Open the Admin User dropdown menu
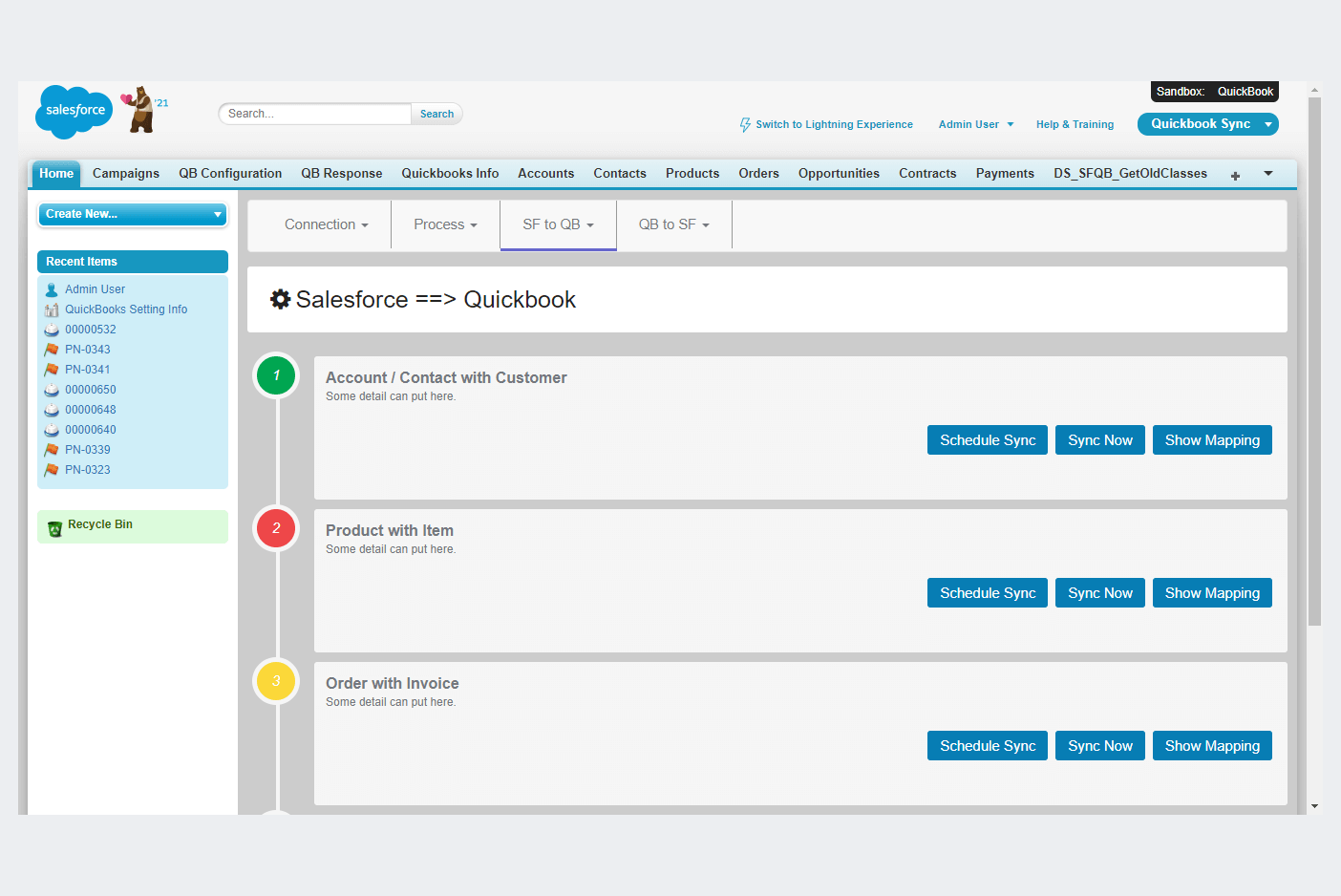Screen dimensions: 1341x896 pyautogui.click(x=975, y=125)
